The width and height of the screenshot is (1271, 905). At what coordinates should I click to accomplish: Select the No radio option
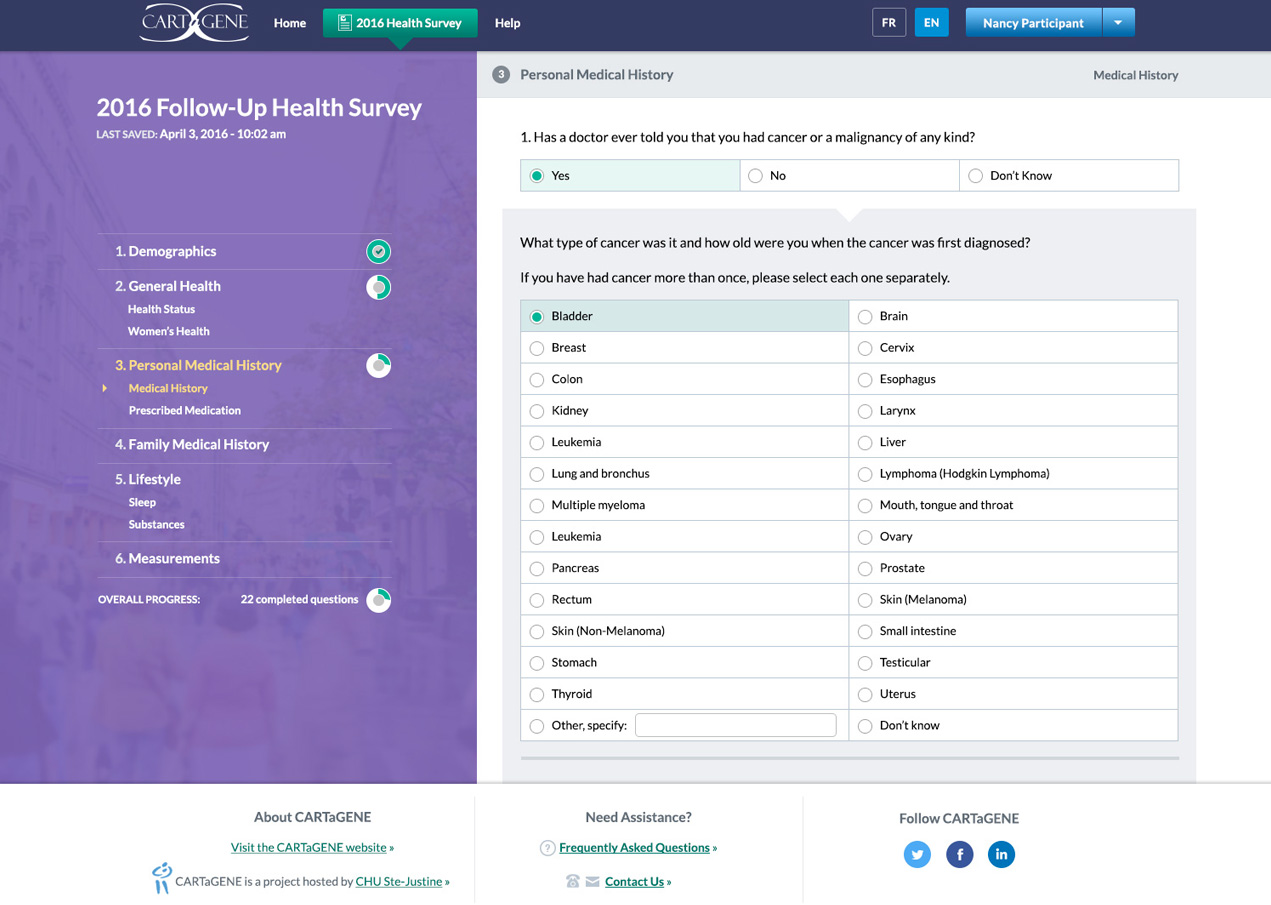coord(756,176)
